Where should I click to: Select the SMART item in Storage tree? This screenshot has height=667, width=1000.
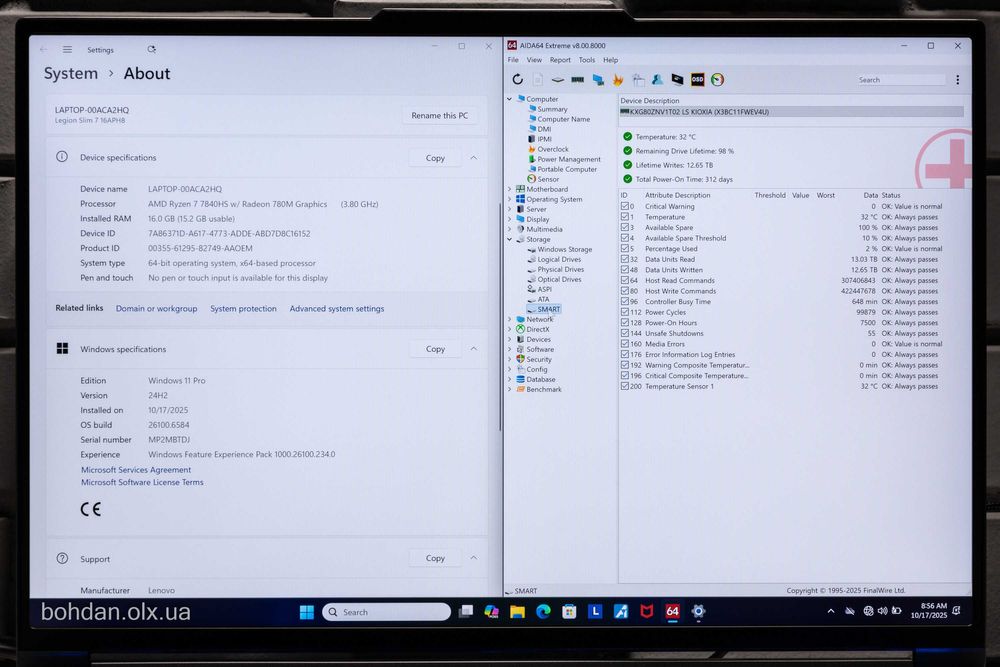548,309
